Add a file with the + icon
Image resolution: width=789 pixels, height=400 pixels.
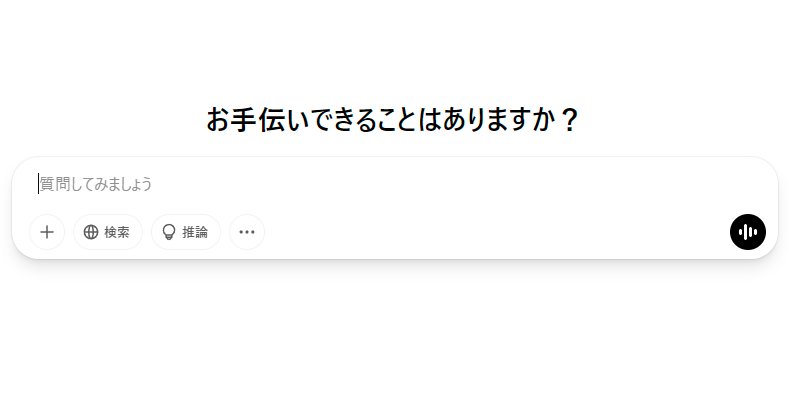(47, 232)
